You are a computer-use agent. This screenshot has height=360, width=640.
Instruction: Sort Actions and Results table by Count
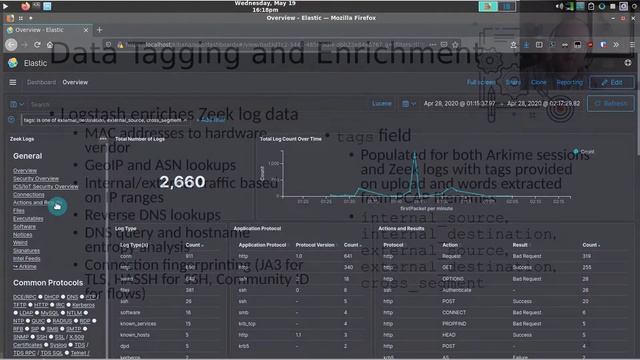click(591, 245)
